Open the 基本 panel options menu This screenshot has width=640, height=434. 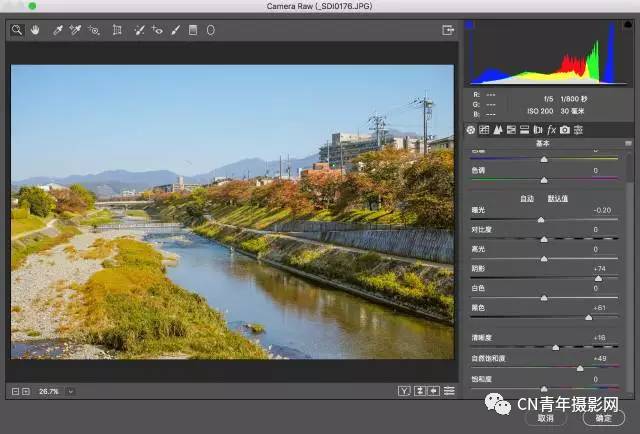[628, 143]
